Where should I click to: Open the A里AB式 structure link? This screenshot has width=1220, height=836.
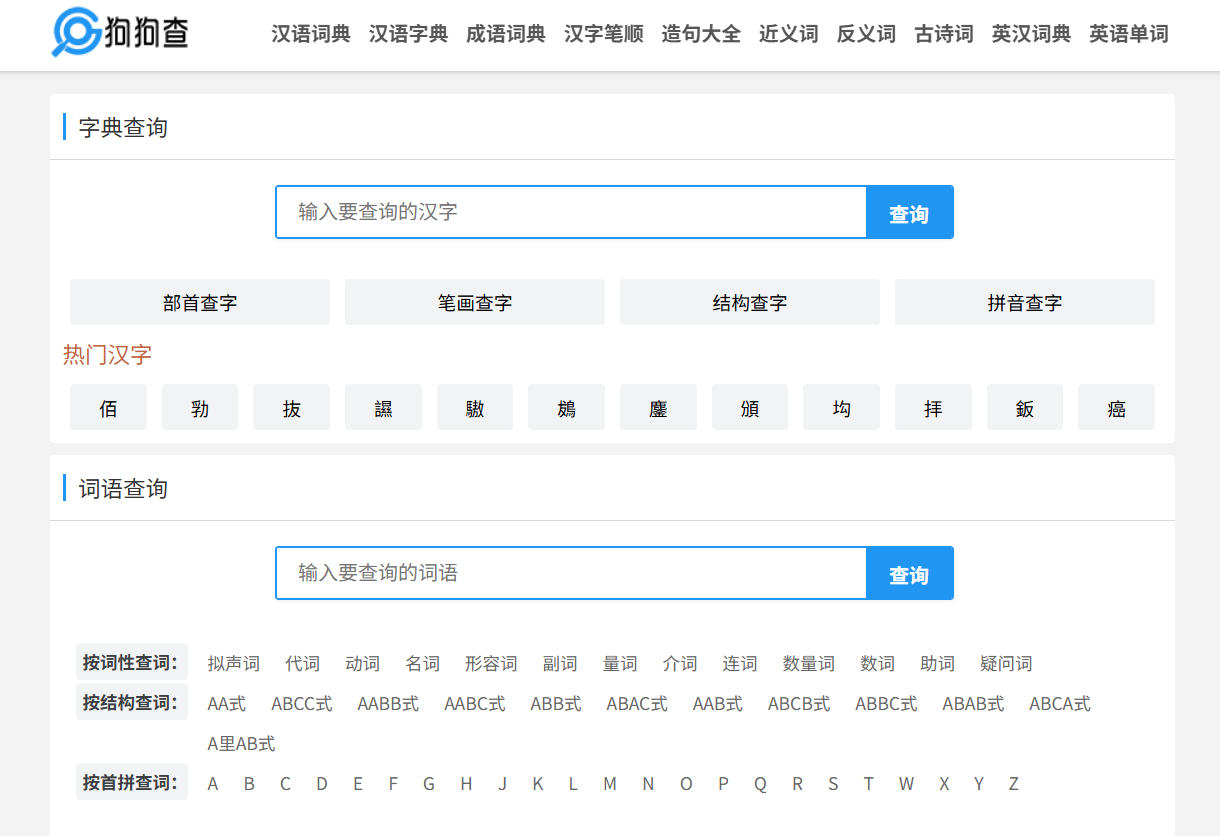tap(241, 743)
